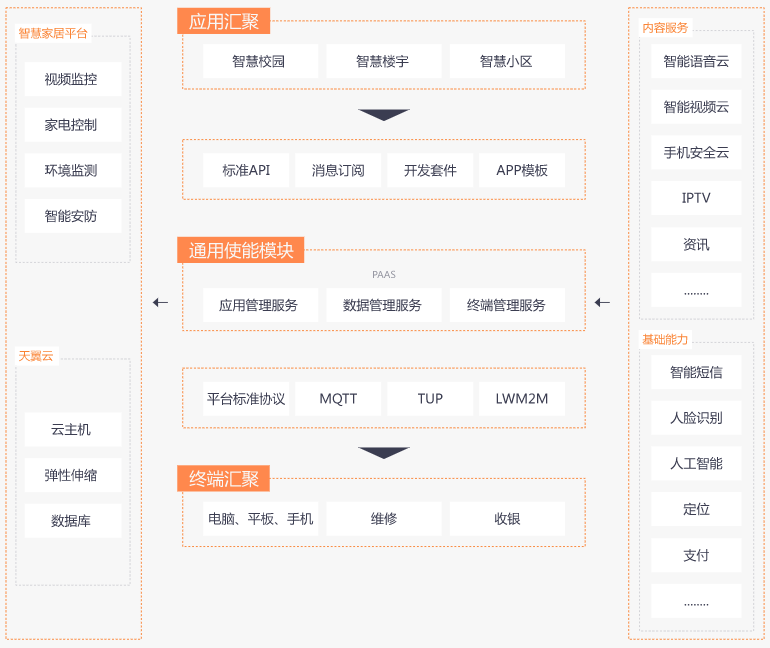Select the 智慧校园 box
The width and height of the screenshot is (770, 648).
coord(260,61)
